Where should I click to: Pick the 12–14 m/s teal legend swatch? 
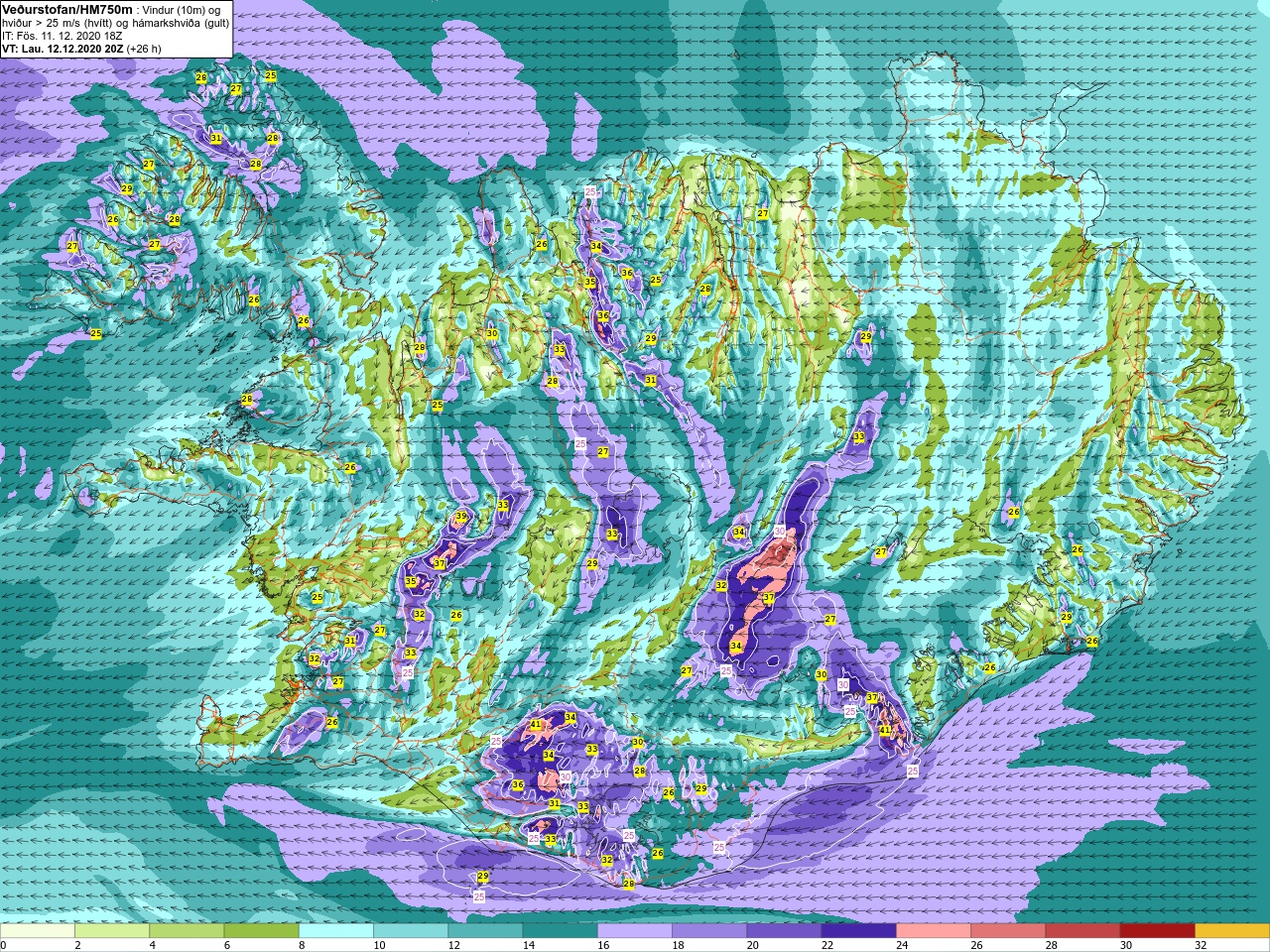[485, 931]
